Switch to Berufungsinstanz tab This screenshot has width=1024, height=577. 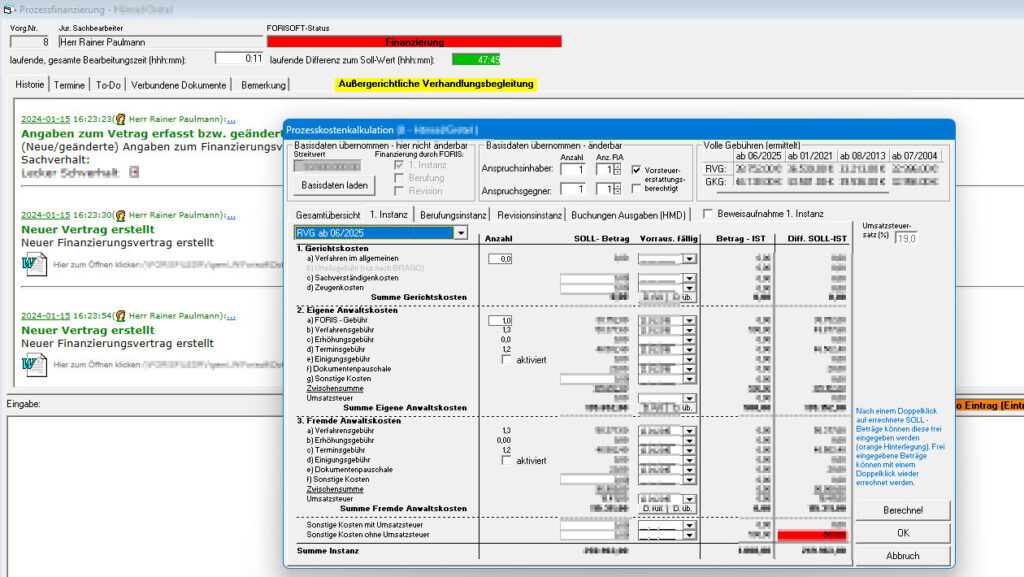click(x=453, y=215)
